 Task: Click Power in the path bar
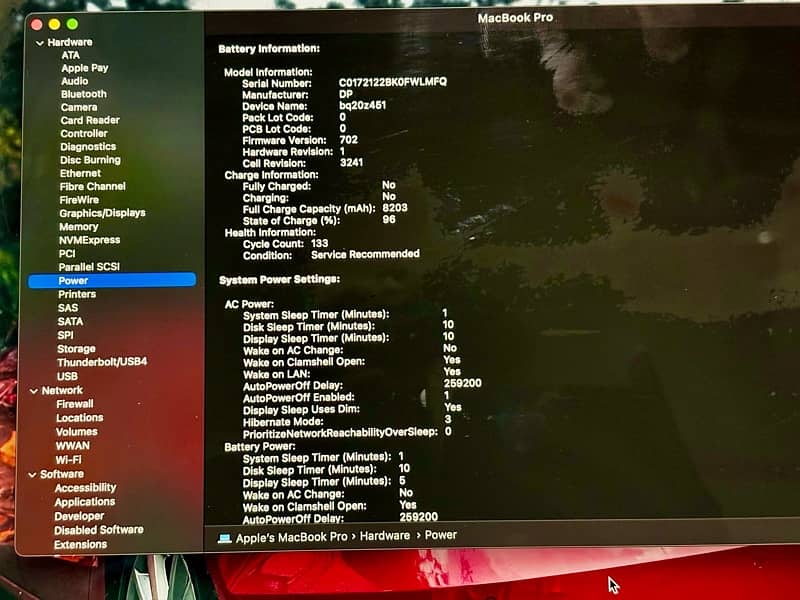(441, 535)
